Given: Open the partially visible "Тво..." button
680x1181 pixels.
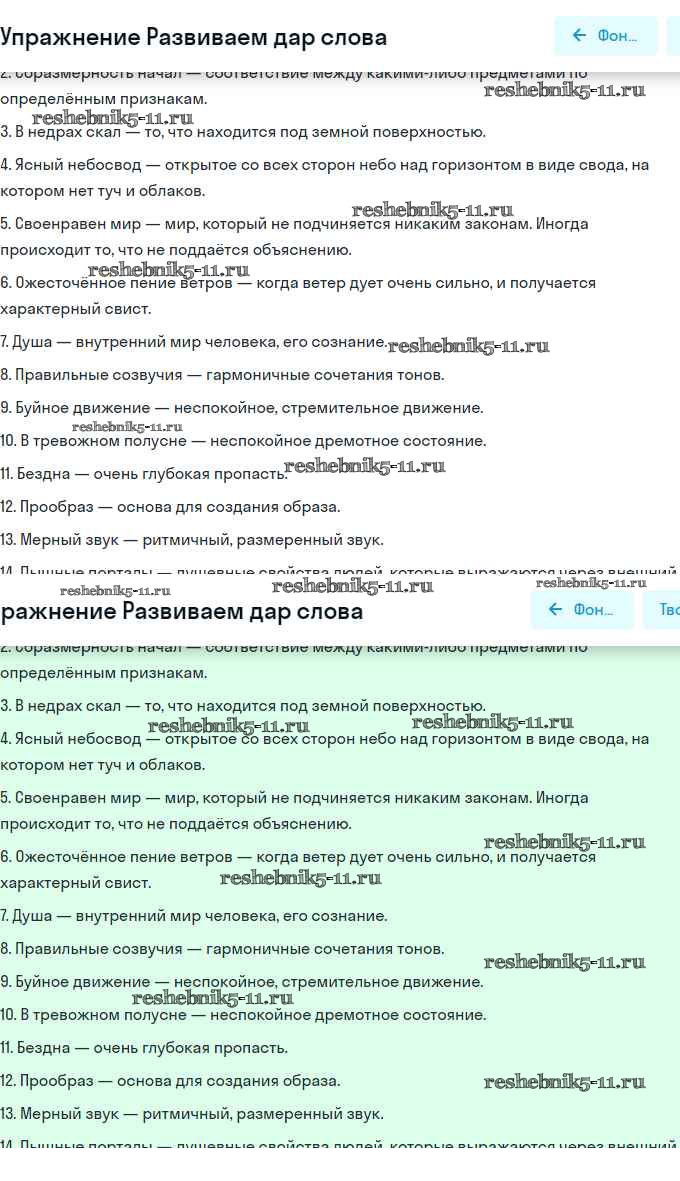Looking at the screenshot, I should 662,609.
